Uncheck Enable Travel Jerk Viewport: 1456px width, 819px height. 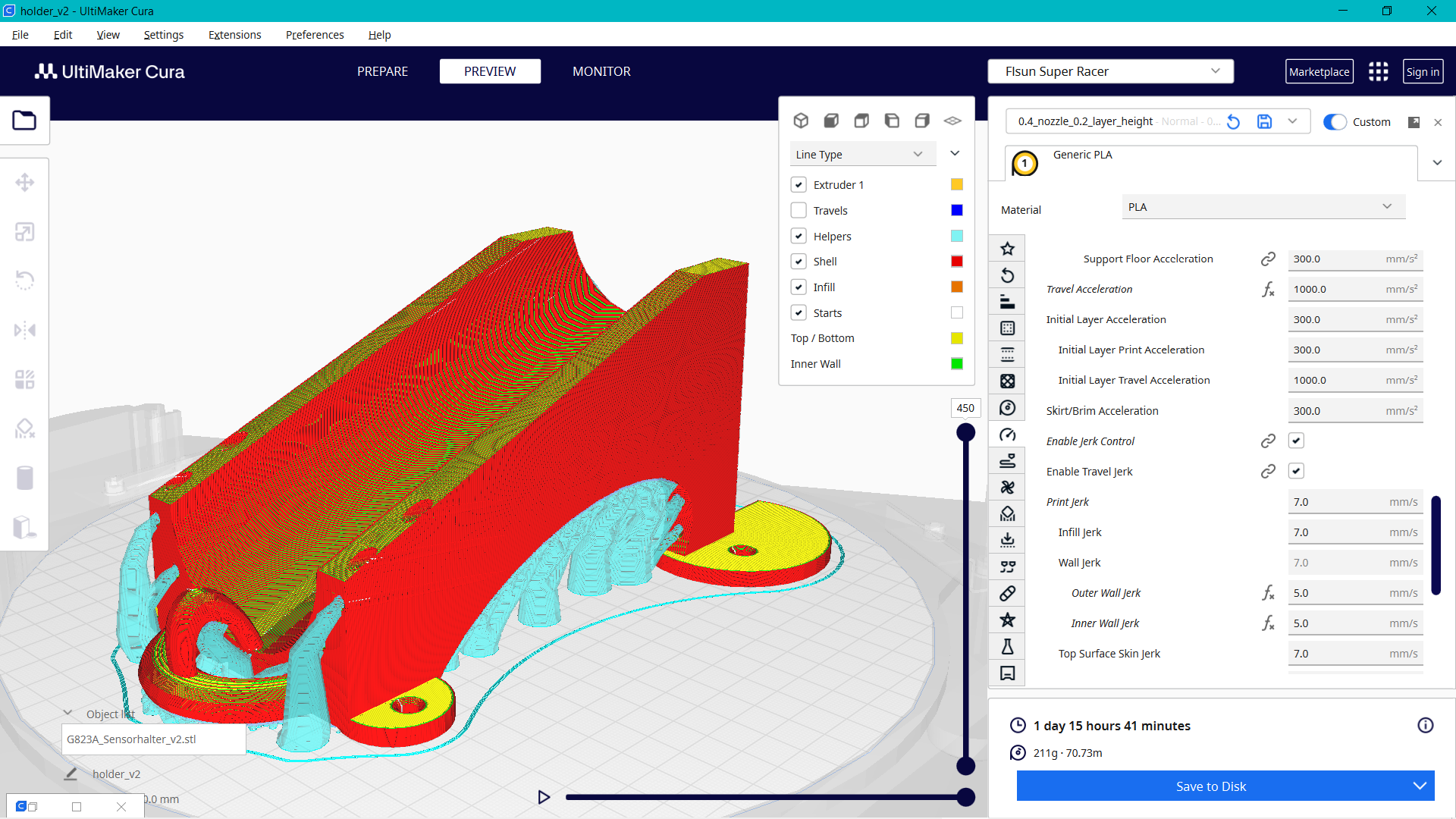[1296, 470]
